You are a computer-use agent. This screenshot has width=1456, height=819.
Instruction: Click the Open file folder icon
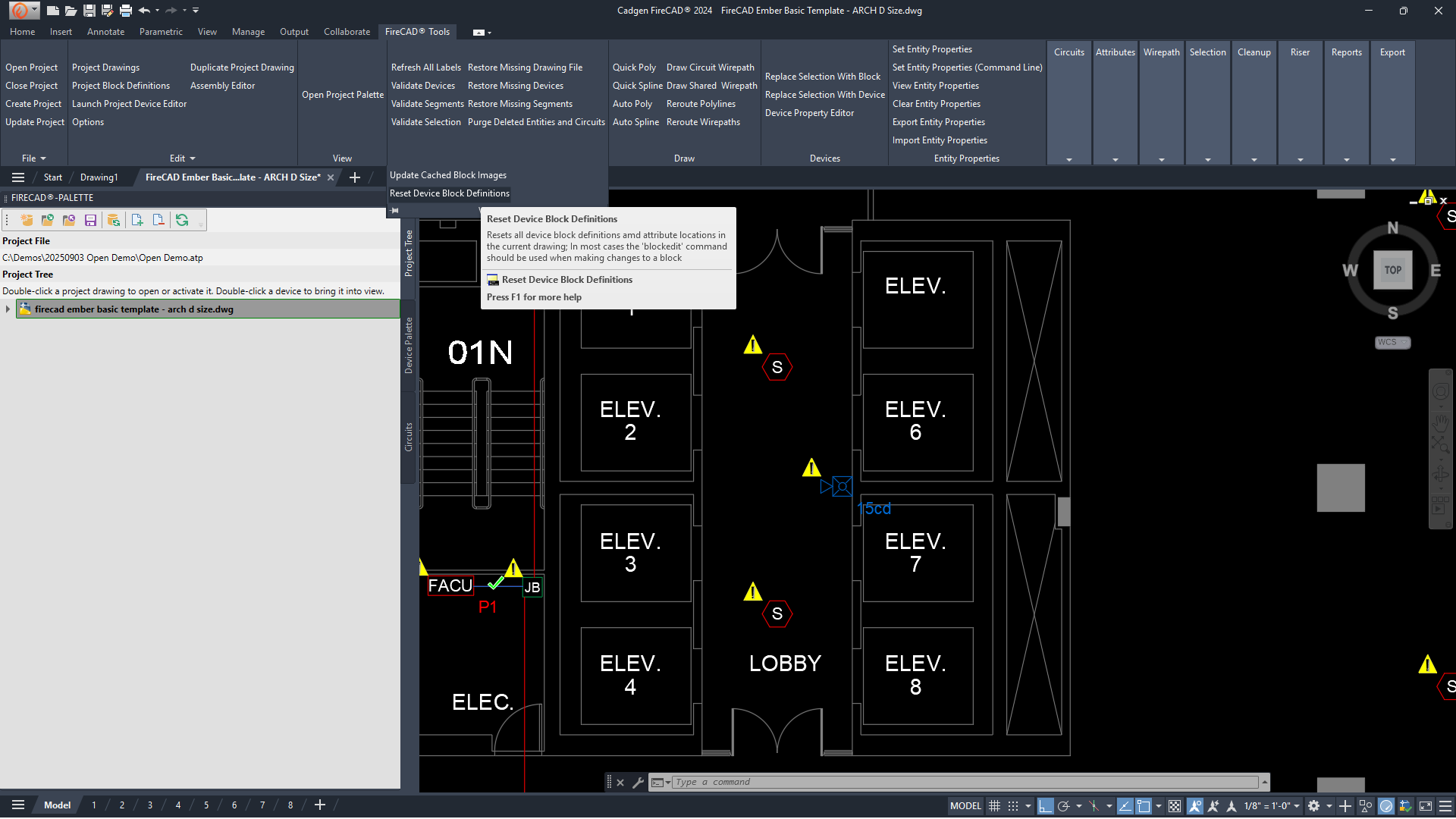pos(71,11)
